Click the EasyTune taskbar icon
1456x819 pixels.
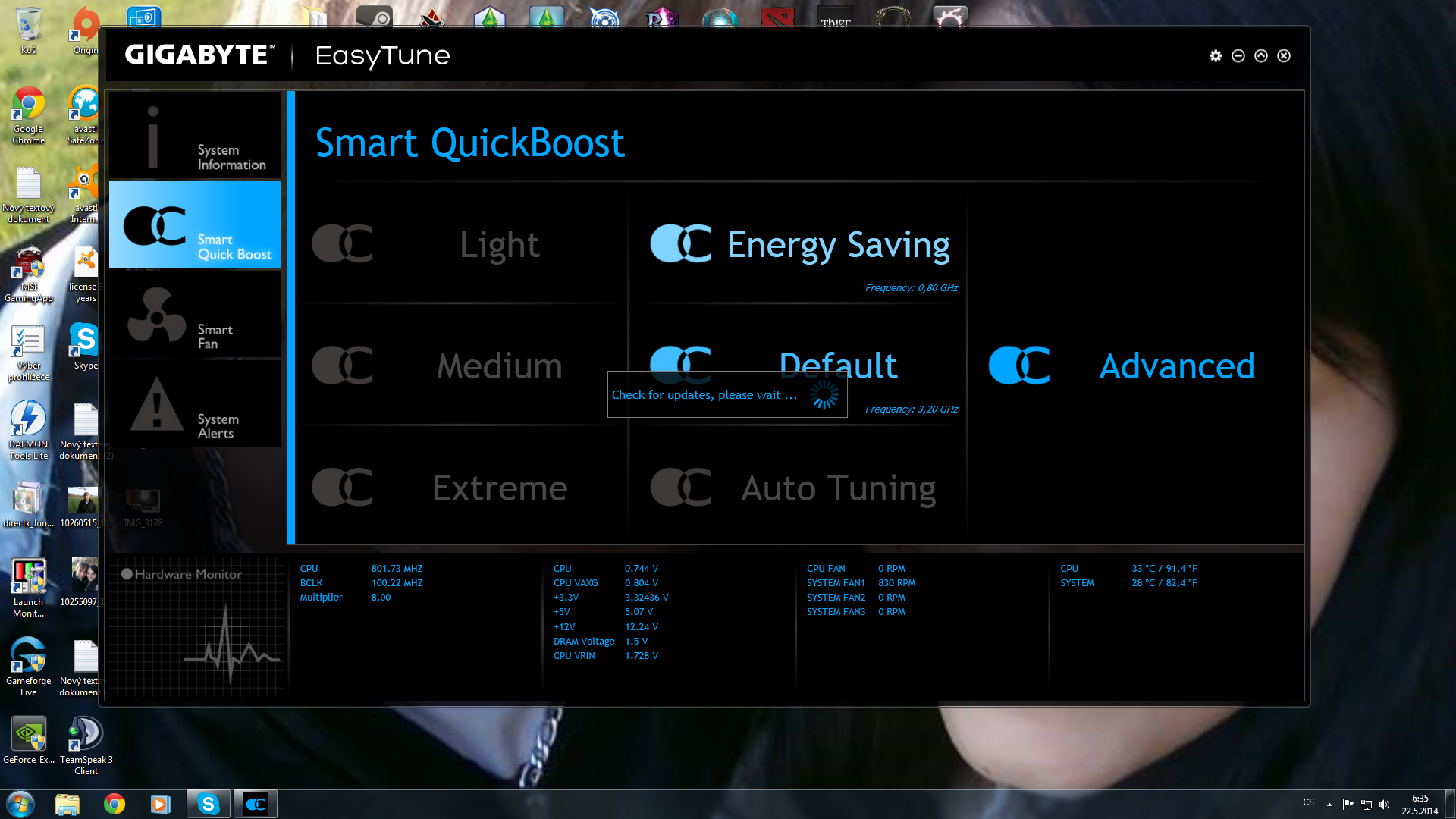point(256,804)
